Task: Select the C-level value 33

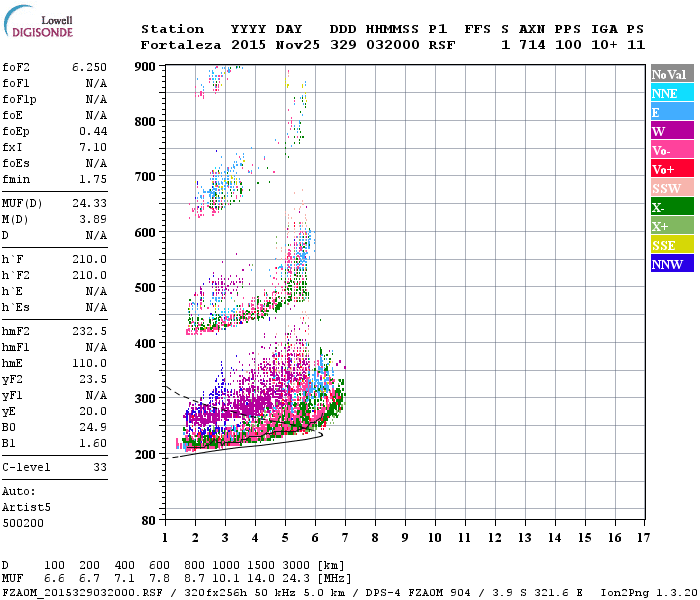Action: click(x=100, y=467)
